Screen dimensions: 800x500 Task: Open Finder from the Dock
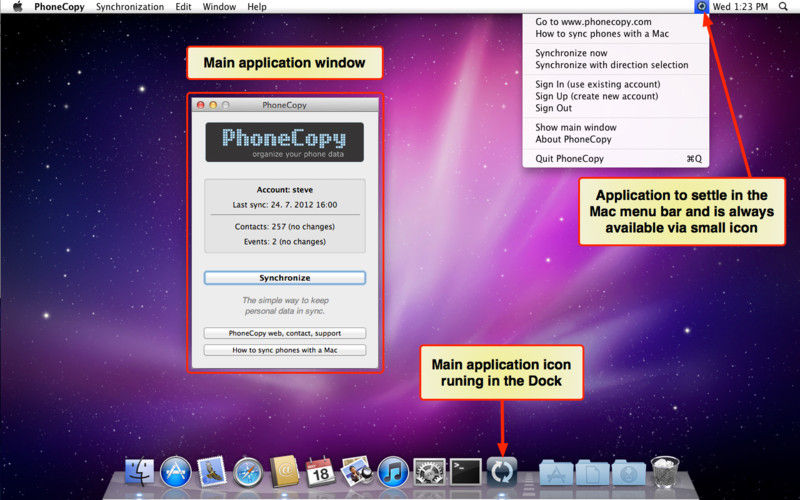tap(140, 472)
